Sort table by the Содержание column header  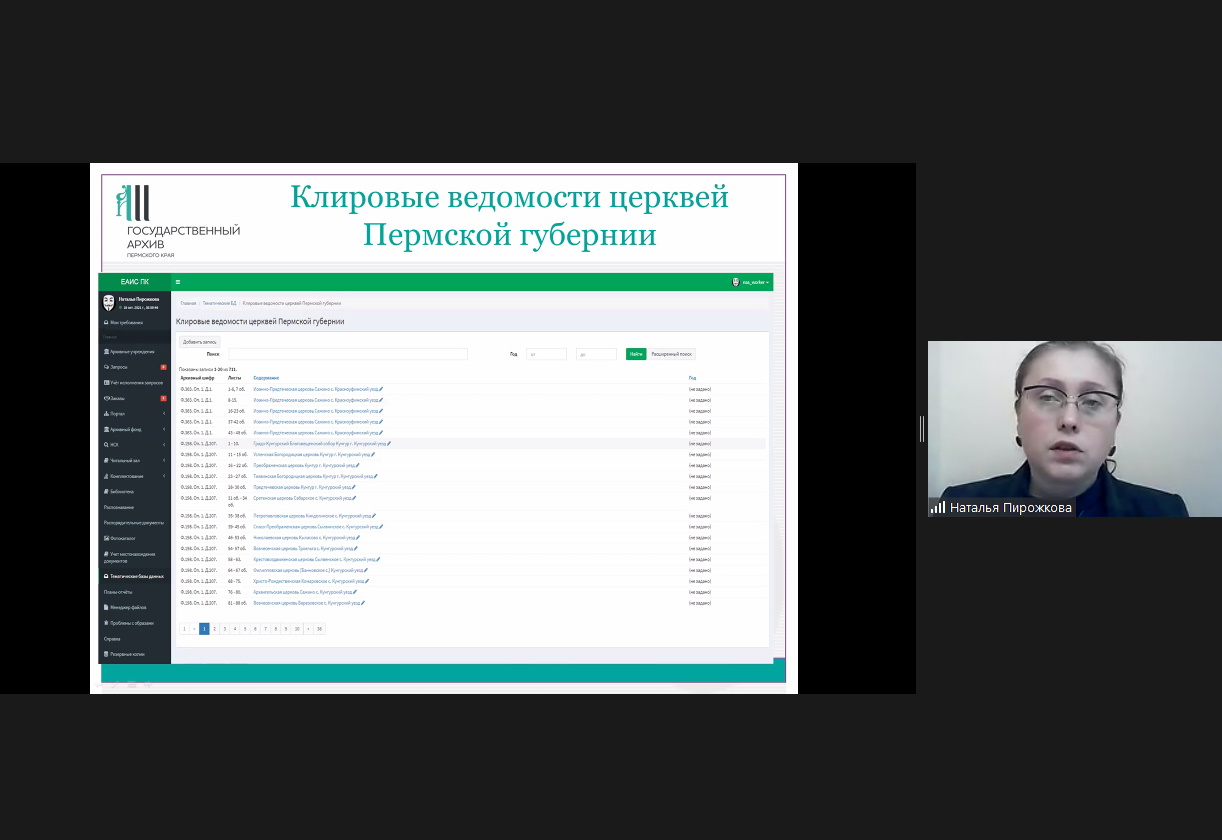pyautogui.click(x=266, y=378)
